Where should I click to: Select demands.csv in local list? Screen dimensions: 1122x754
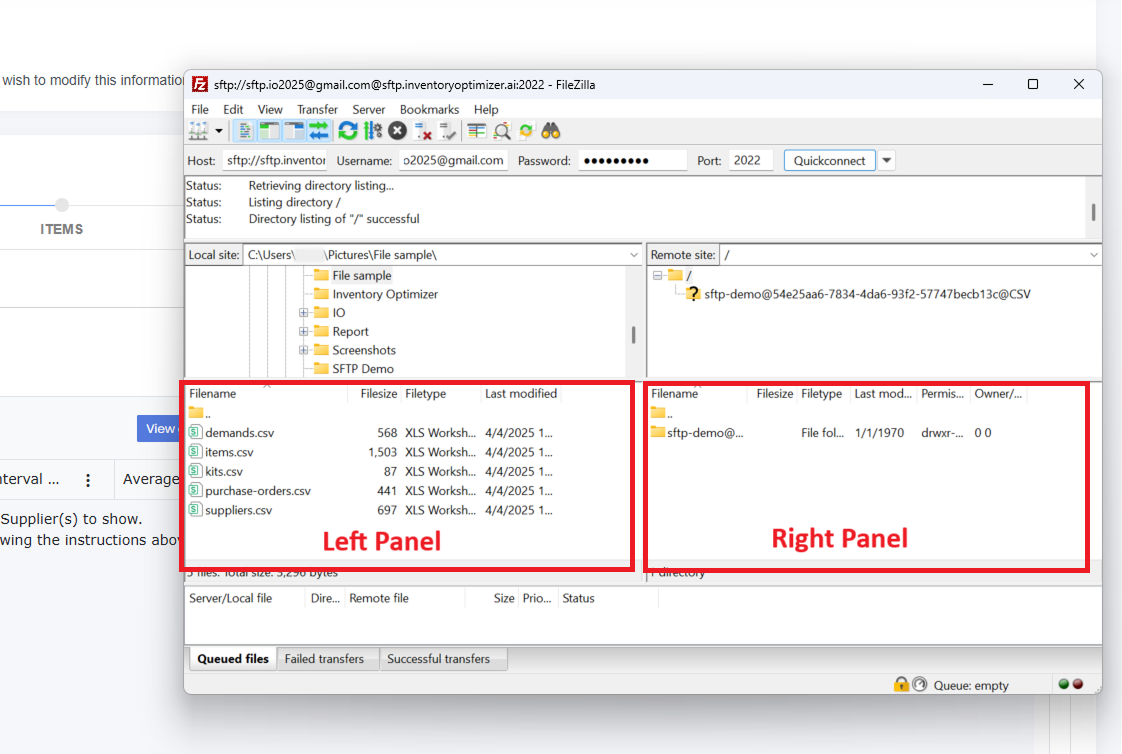tap(239, 433)
